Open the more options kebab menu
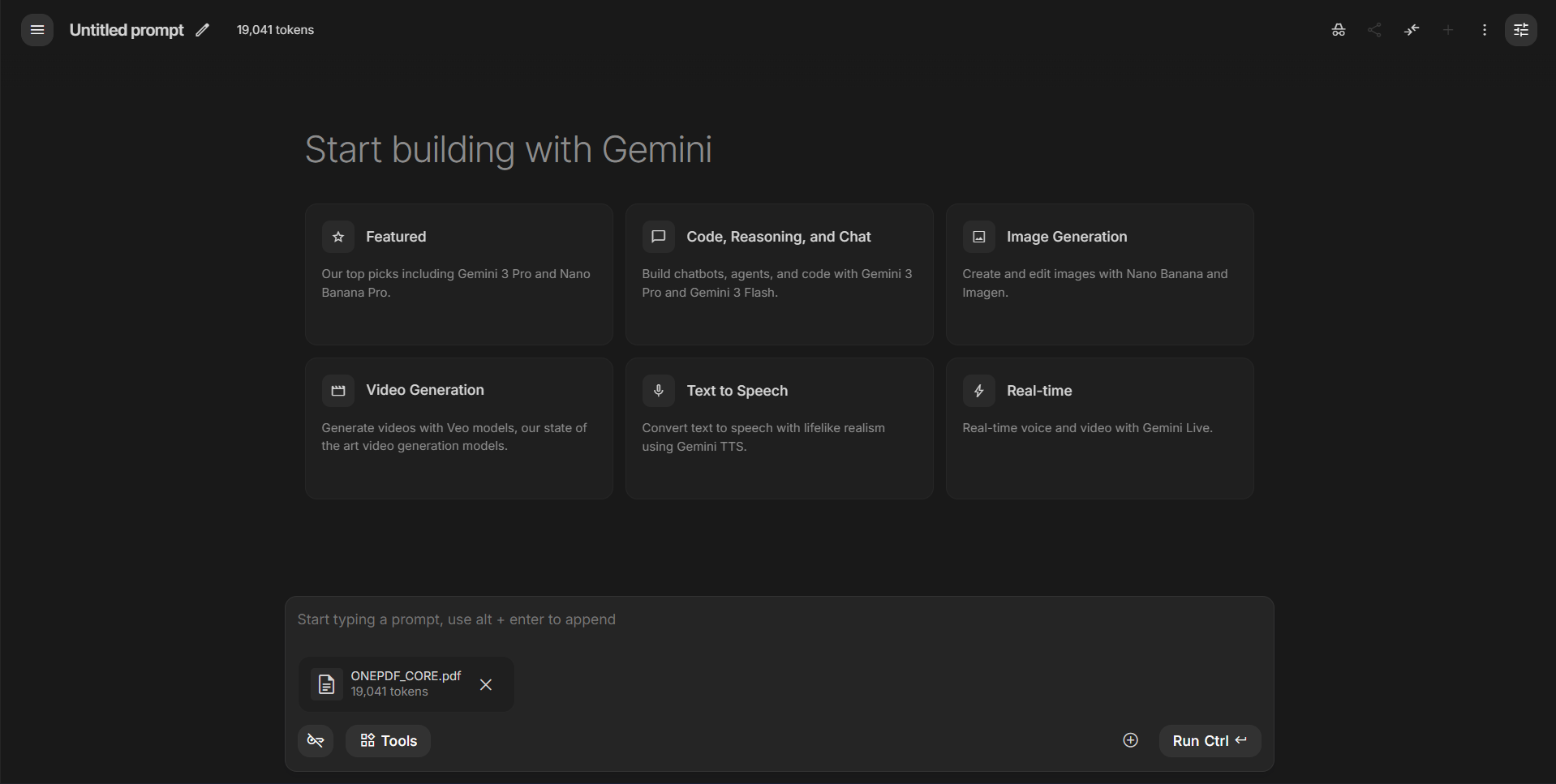 pyautogui.click(x=1484, y=29)
